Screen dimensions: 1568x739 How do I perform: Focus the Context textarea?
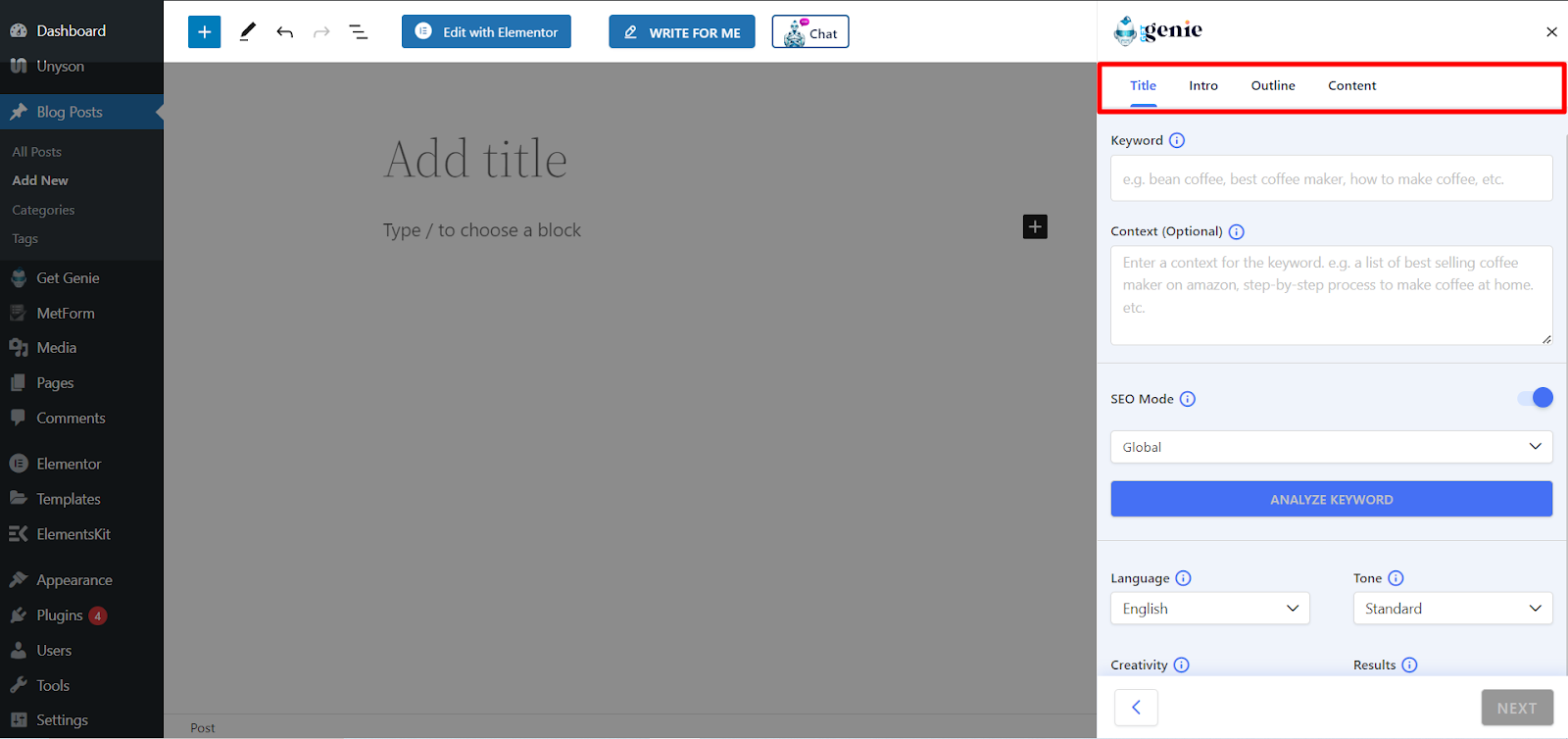click(1331, 295)
